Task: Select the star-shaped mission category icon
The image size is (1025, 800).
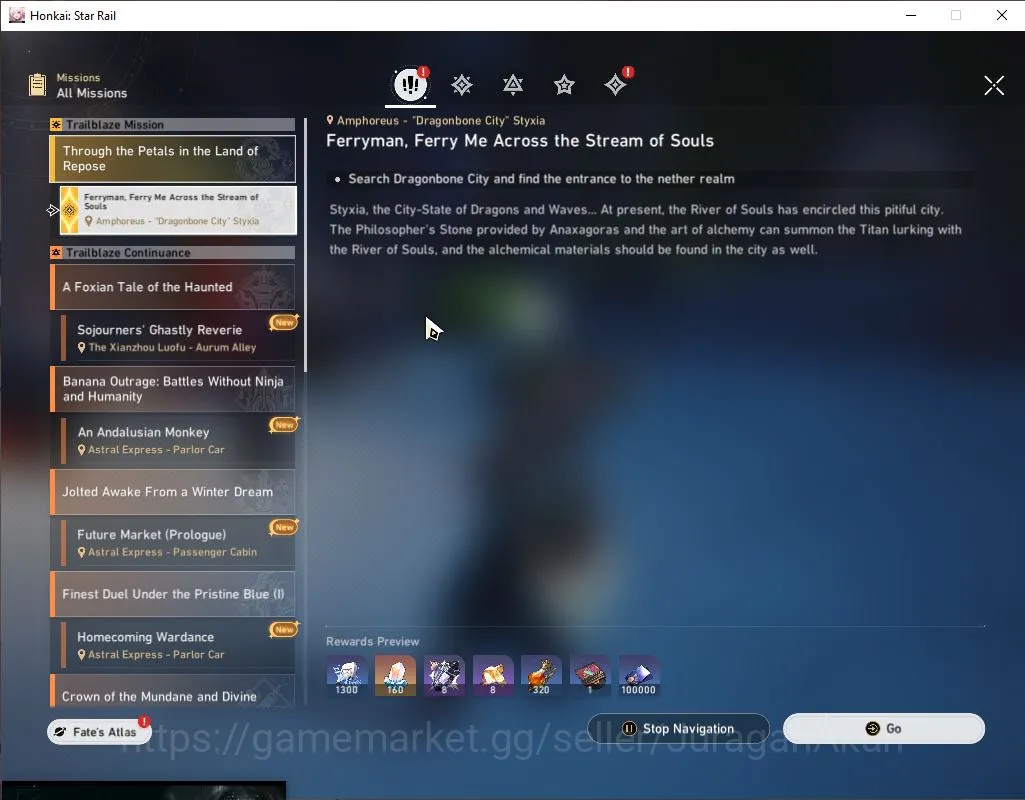Action: (x=564, y=84)
